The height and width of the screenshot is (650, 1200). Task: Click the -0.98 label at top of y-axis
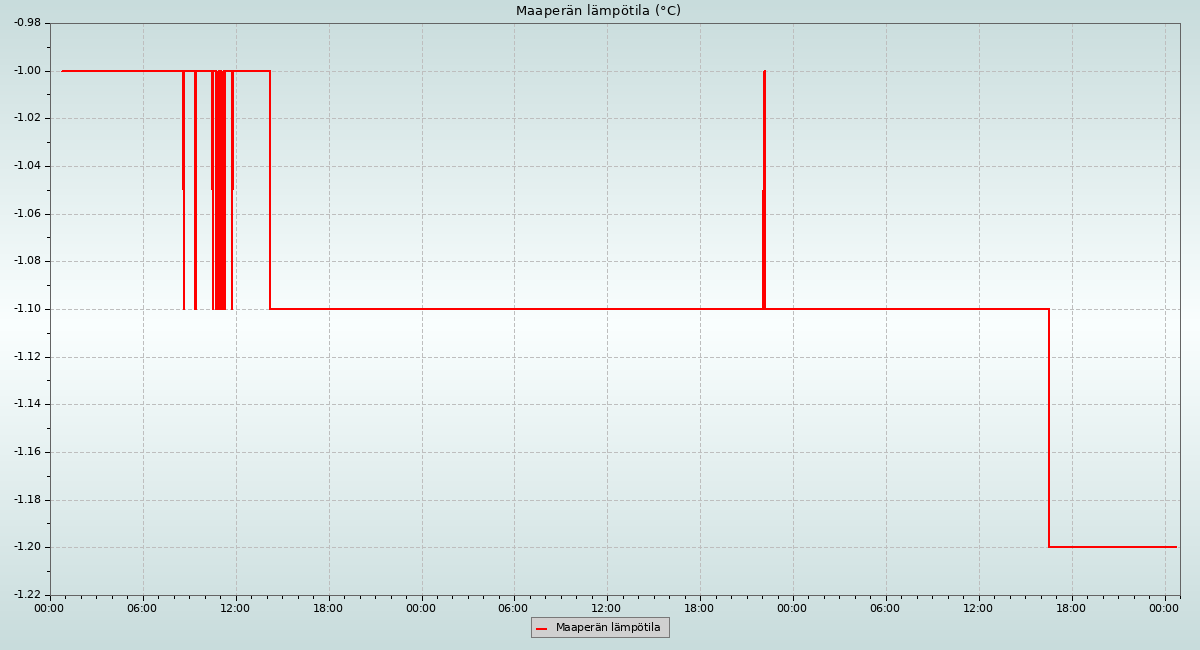(x=27, y=23)
